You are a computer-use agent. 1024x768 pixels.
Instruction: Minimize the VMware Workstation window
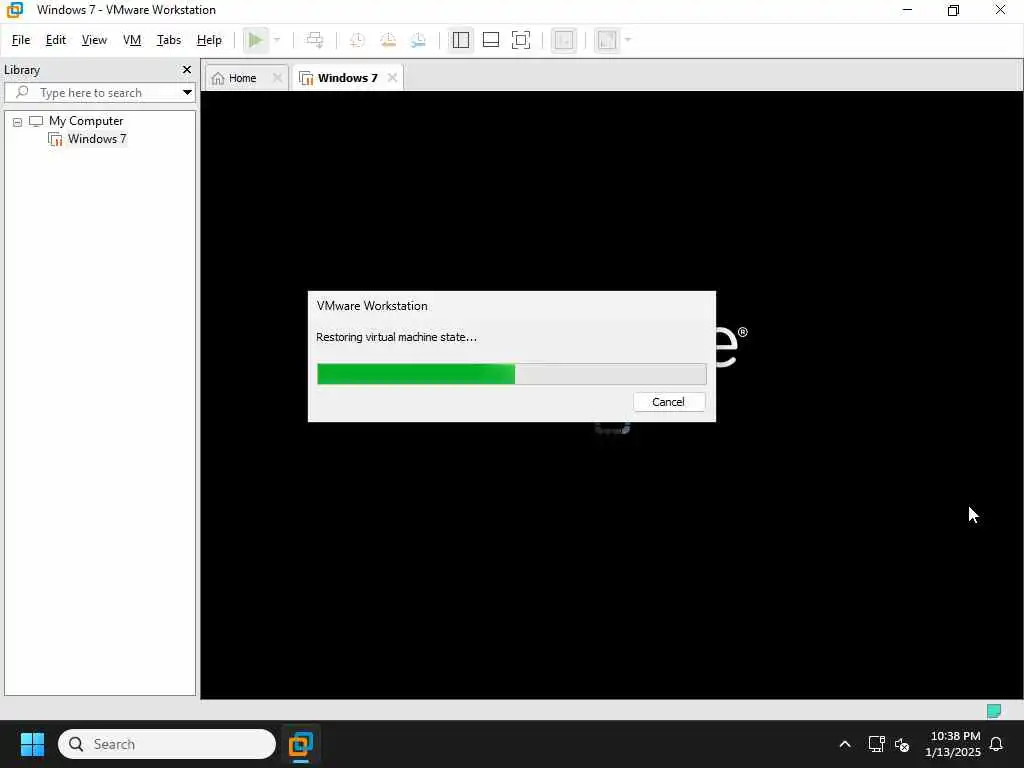point(907,10)
